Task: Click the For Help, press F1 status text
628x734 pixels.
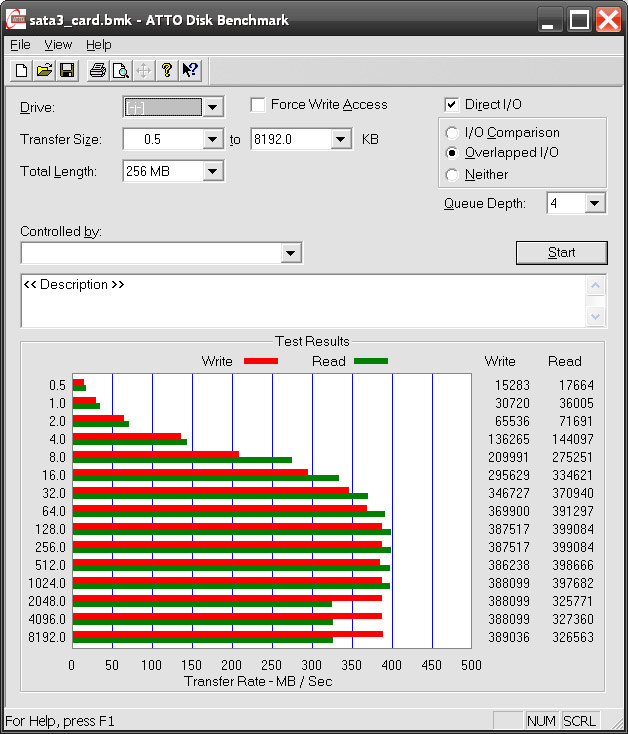Action: point(59,721)
